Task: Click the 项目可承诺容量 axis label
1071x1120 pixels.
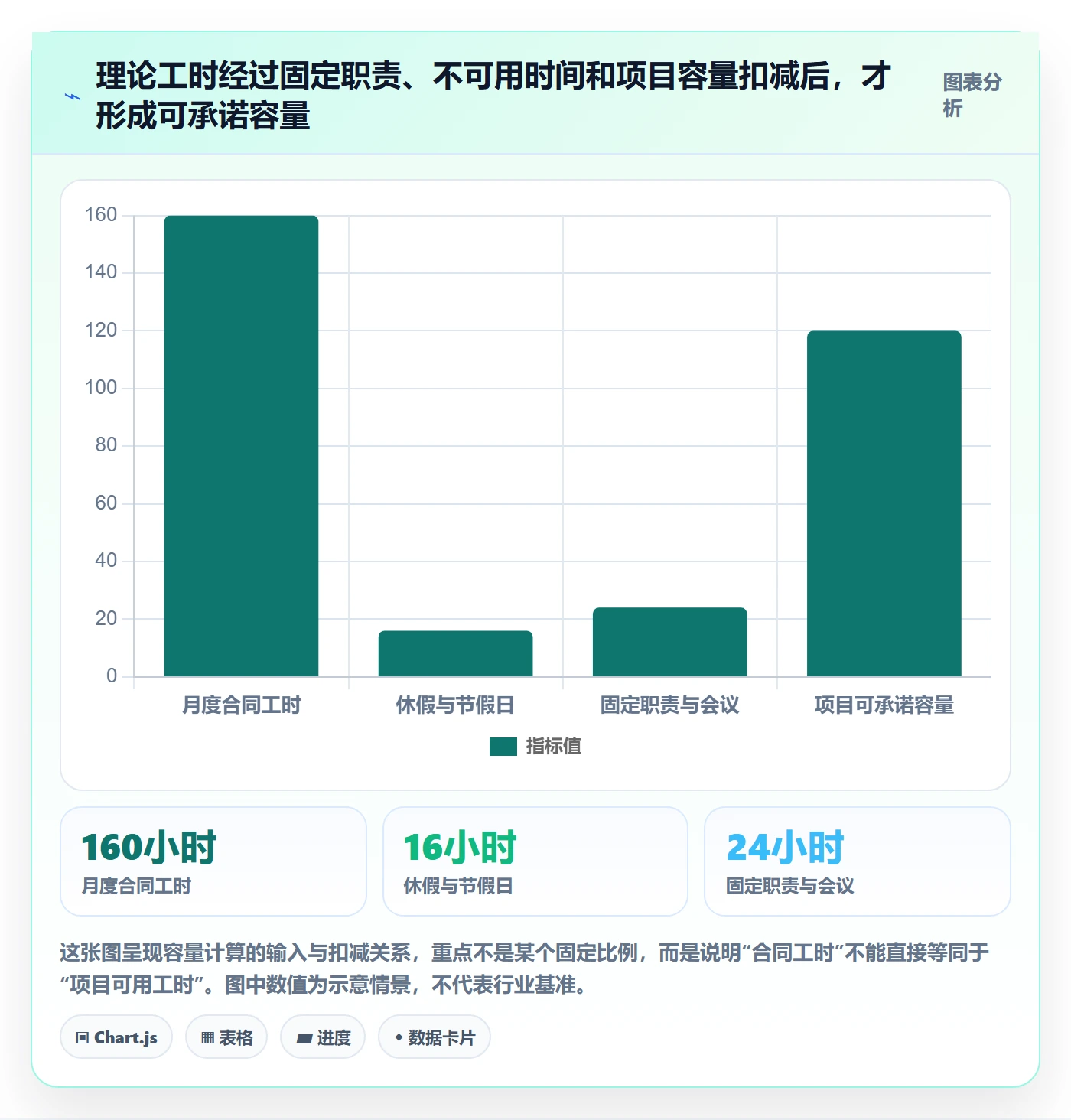Action: 884,705
